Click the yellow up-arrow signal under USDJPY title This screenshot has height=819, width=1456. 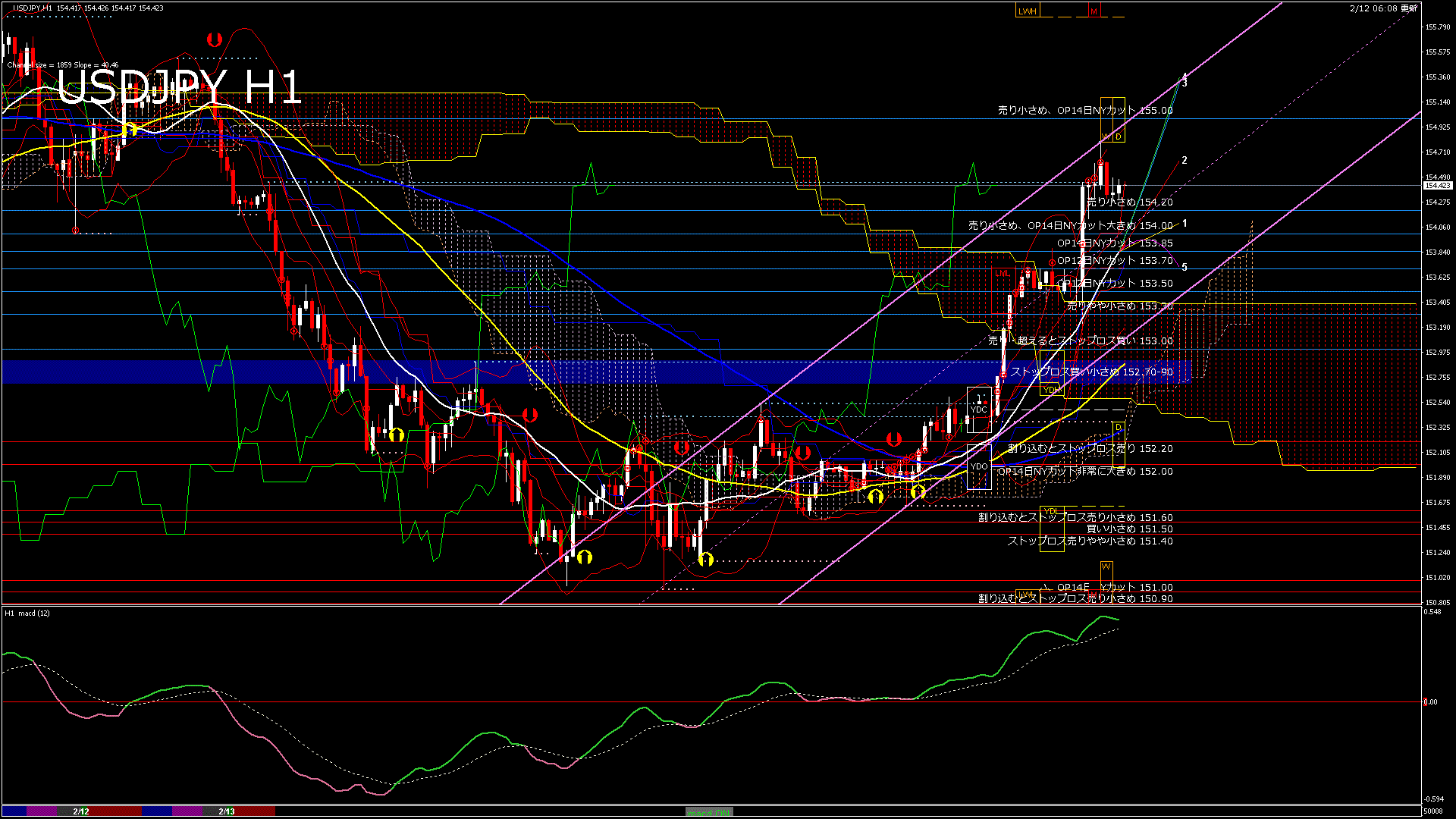[130, 129]
